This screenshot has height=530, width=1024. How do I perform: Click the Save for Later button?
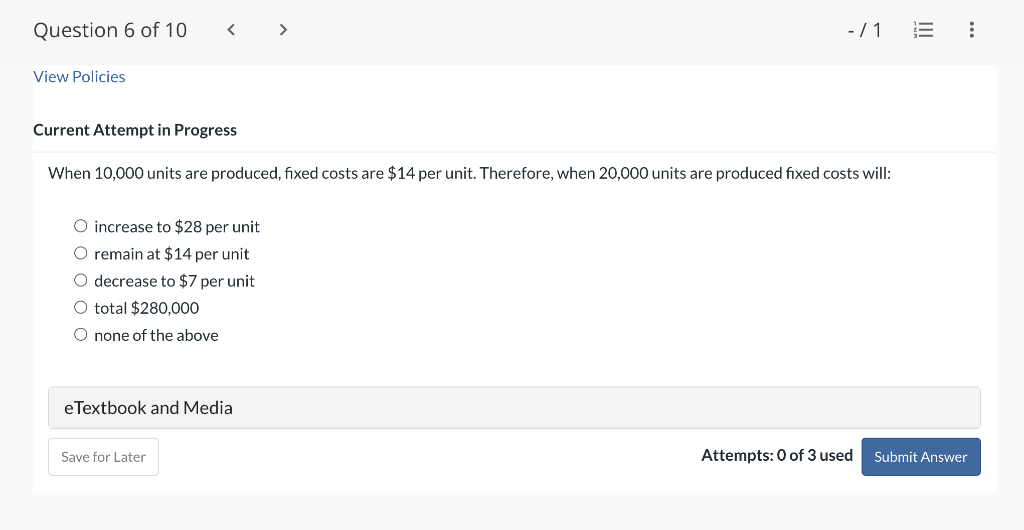click(x=103, y=457)
